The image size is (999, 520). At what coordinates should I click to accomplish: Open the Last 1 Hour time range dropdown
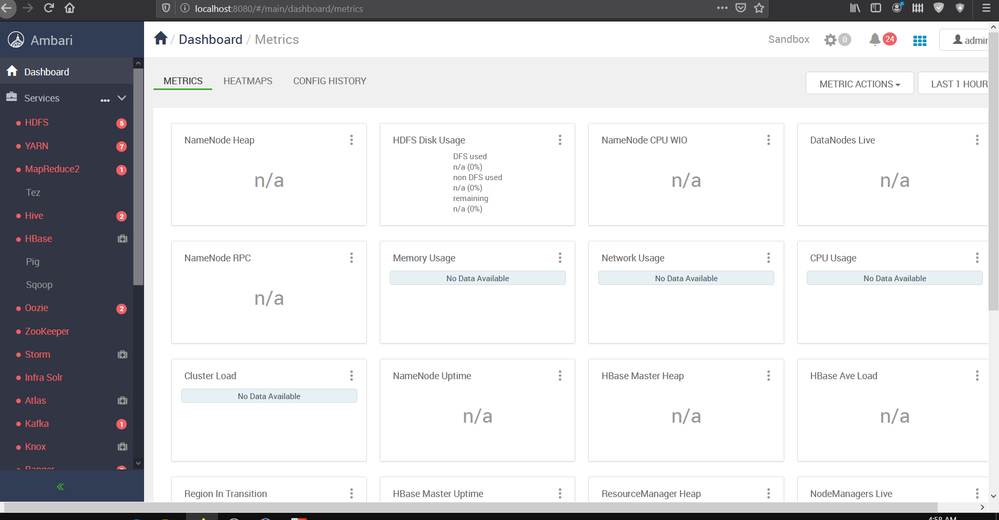955,83
